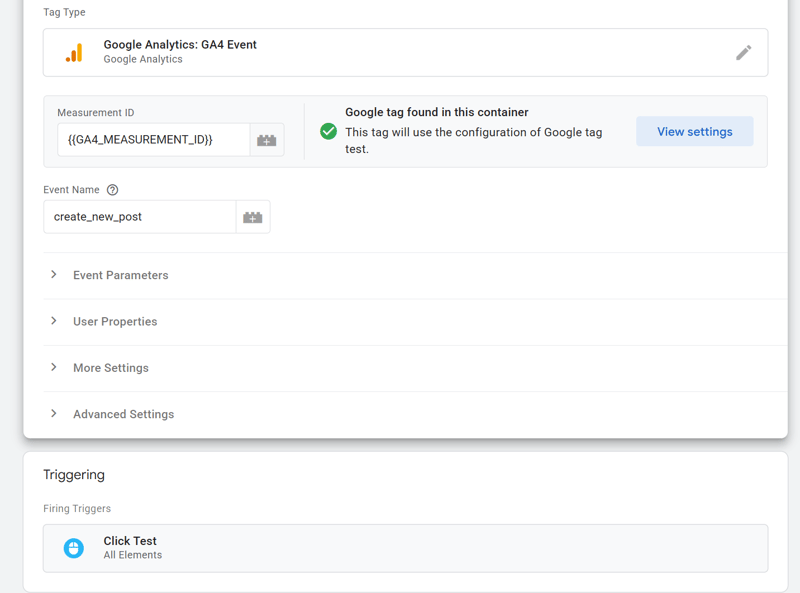Open variable picker beside Event Name field
800x593 pixels.
tap(253, 217)
